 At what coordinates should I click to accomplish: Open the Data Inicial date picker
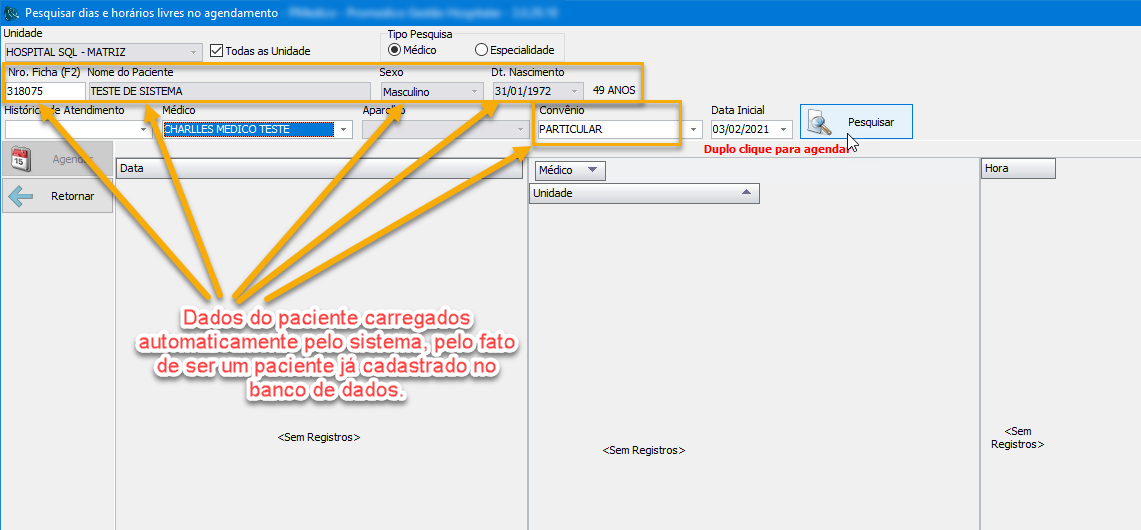tap(783, 130)
